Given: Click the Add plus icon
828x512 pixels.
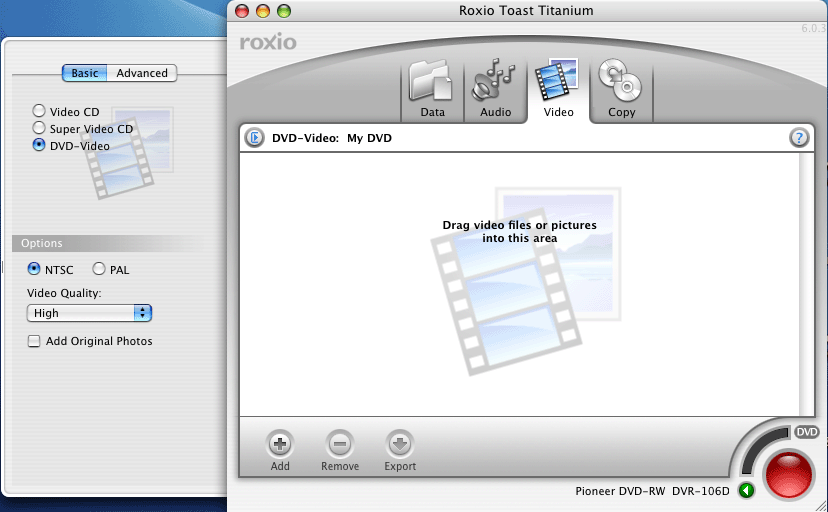Looking at the screenshot, I should [x=280, y=444].
